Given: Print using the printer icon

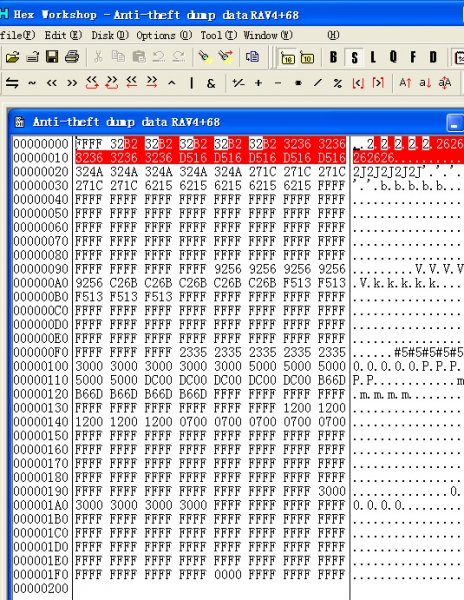Looking at the screenshot, I should coord(72,57).
